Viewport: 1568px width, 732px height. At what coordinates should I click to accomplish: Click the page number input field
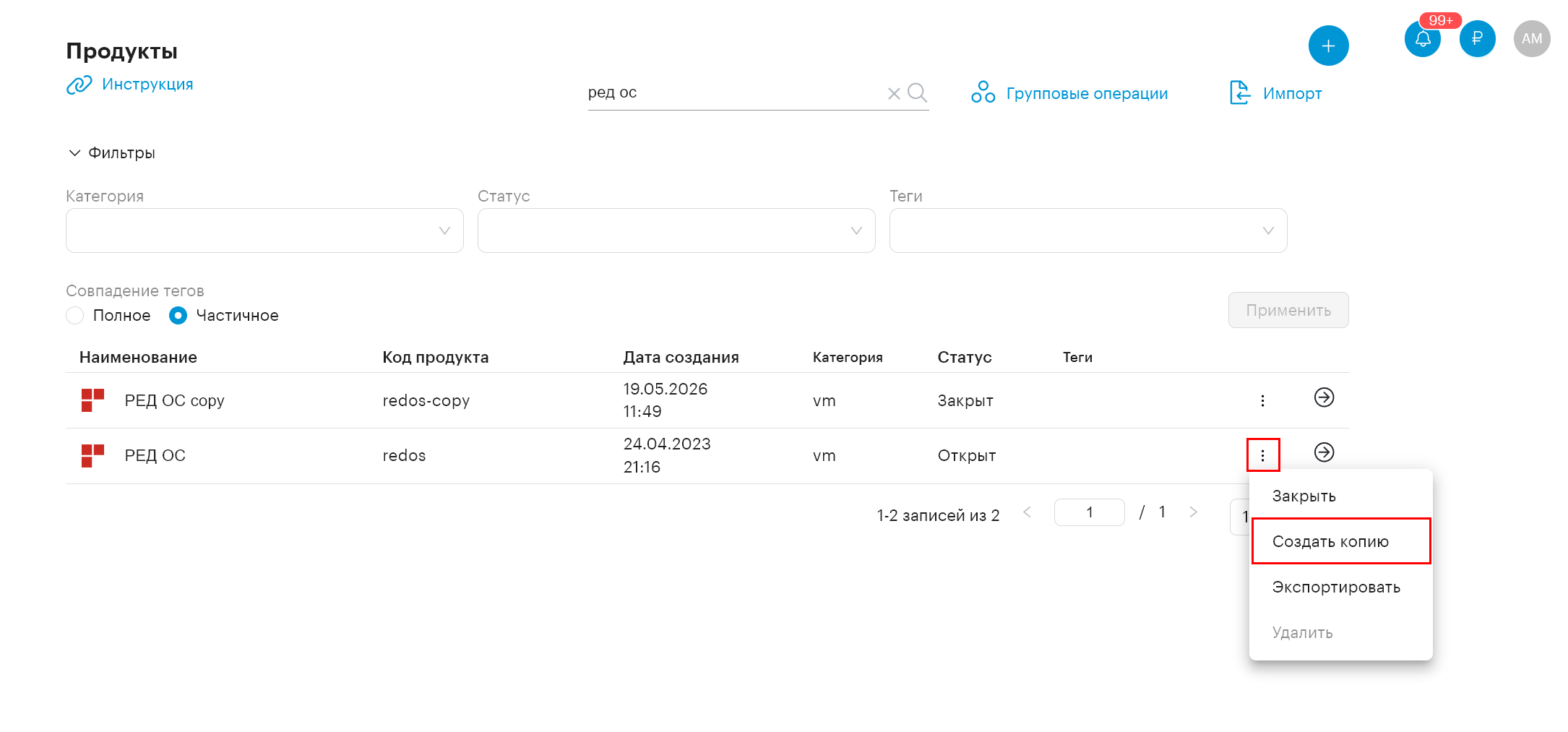click(1089, 512)
